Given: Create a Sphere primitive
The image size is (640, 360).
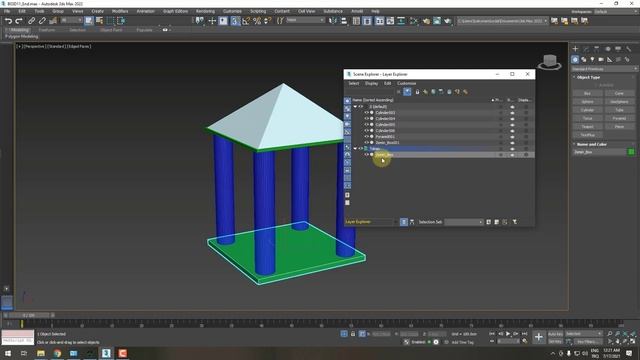Looking at the screenshot, I should click(587, 102).
